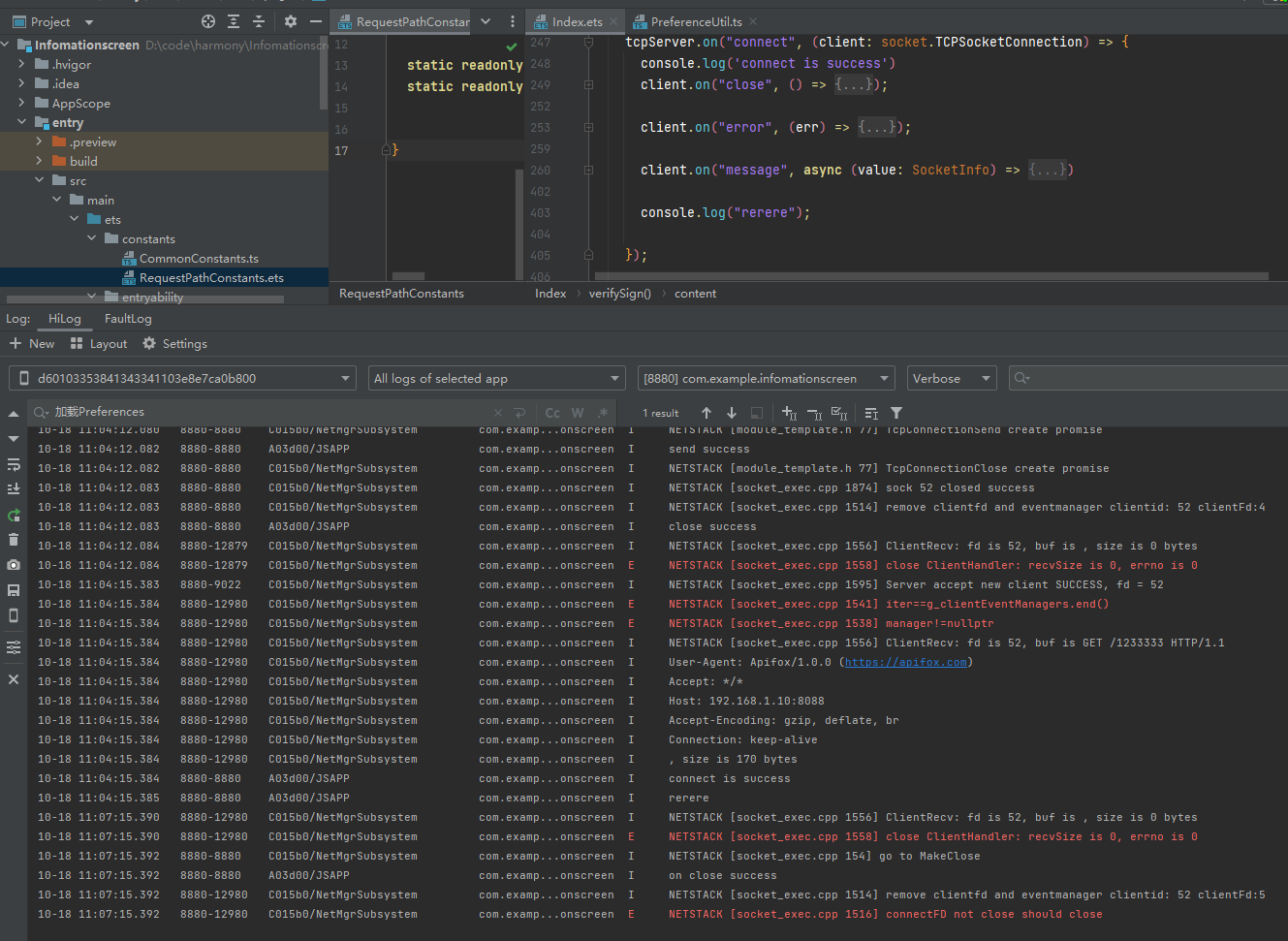
Task: Open editor tab options three-dot menu
Action: (x=513, y=21)
